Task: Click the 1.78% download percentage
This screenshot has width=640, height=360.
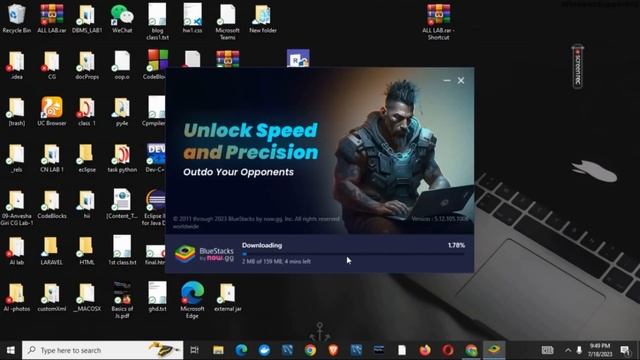Action: click(x=456, y=245)
